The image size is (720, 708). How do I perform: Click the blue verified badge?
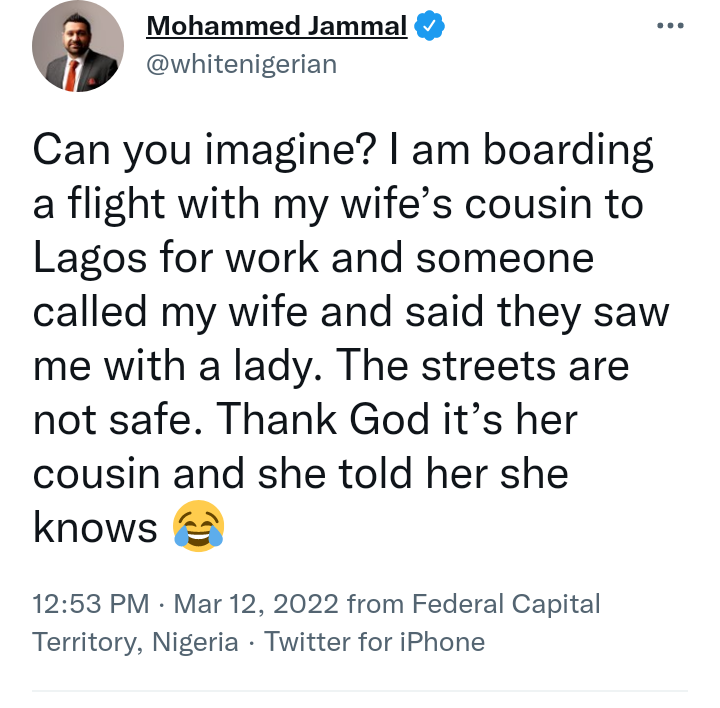click(x=430, y=27)
